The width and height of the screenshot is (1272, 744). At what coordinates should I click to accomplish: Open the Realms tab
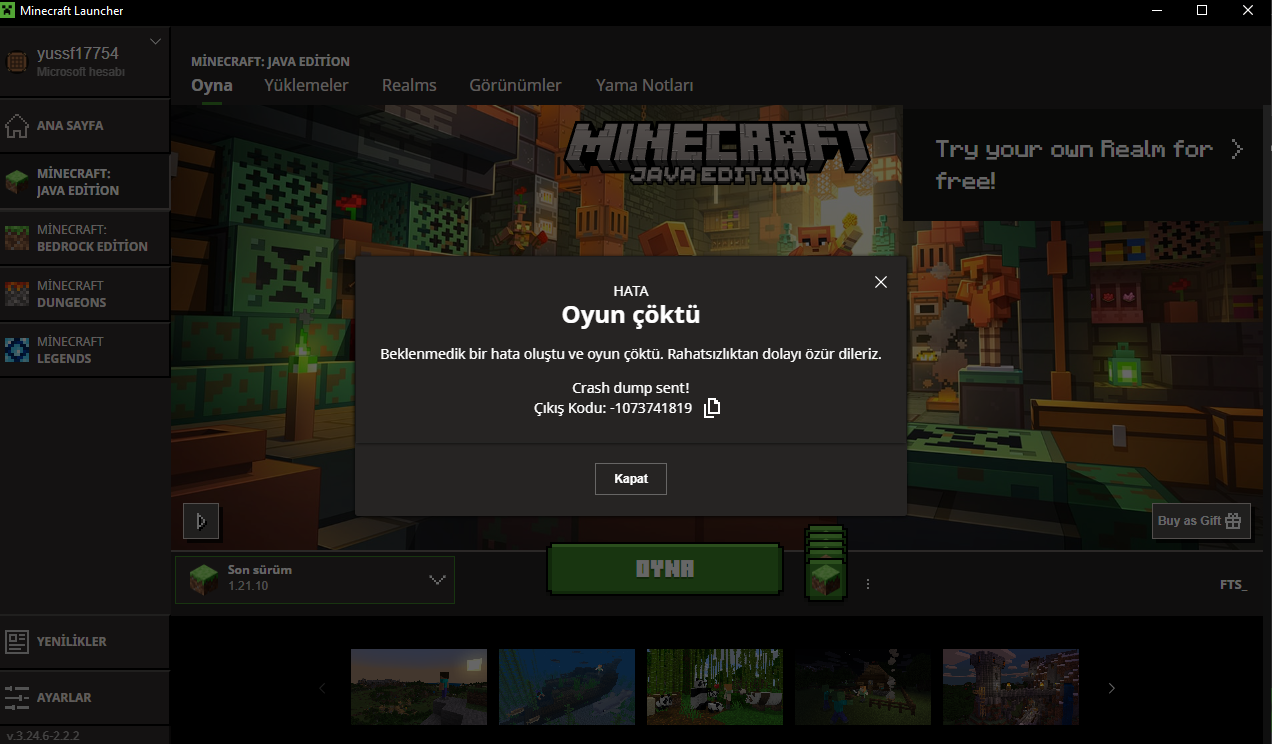click(409, 86)
